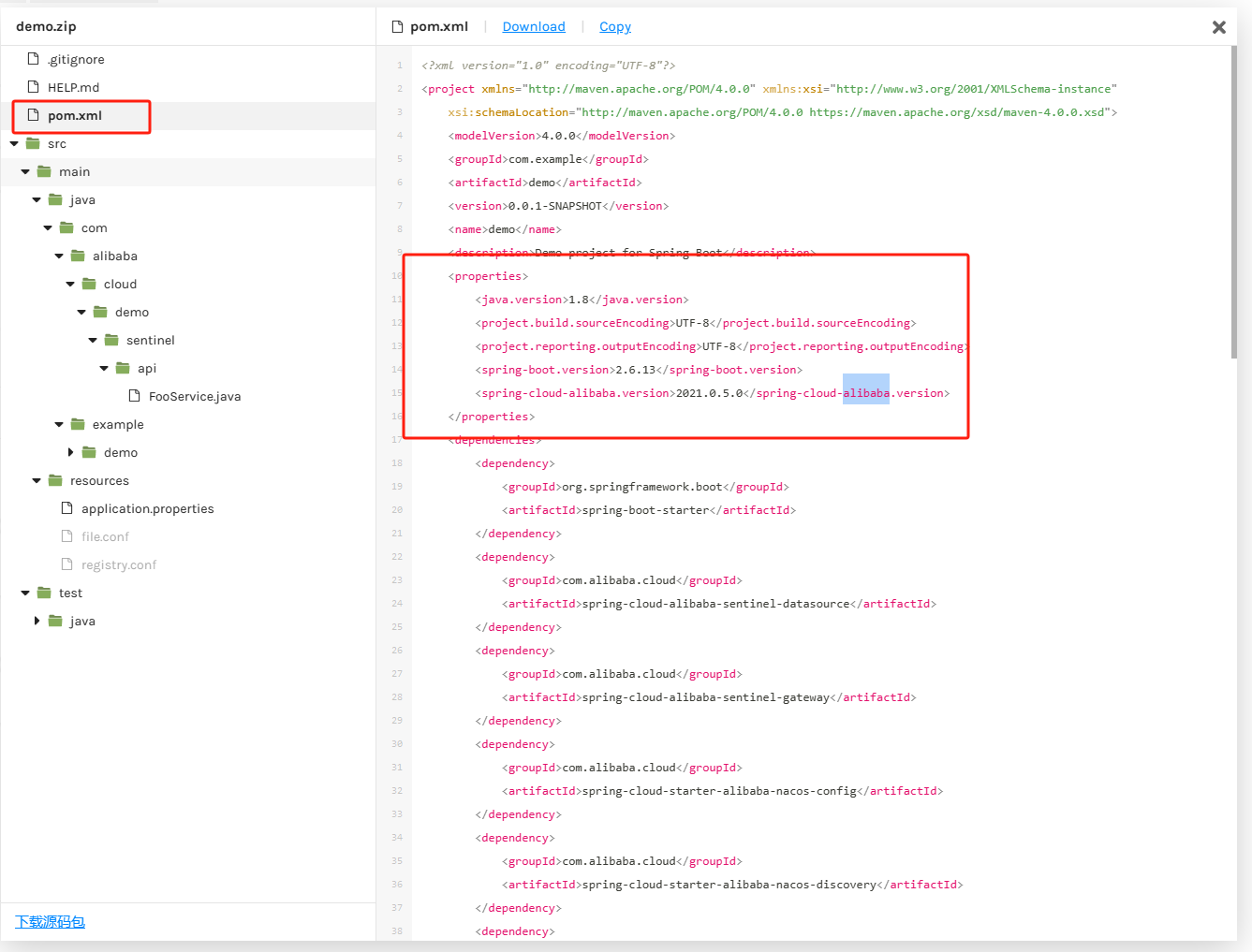1252x952 pixels.
Task: Click spring-cloud-alibaba-sentinel-gateway artifactId line
Action: pyautogui.click(x=709, y=697)
